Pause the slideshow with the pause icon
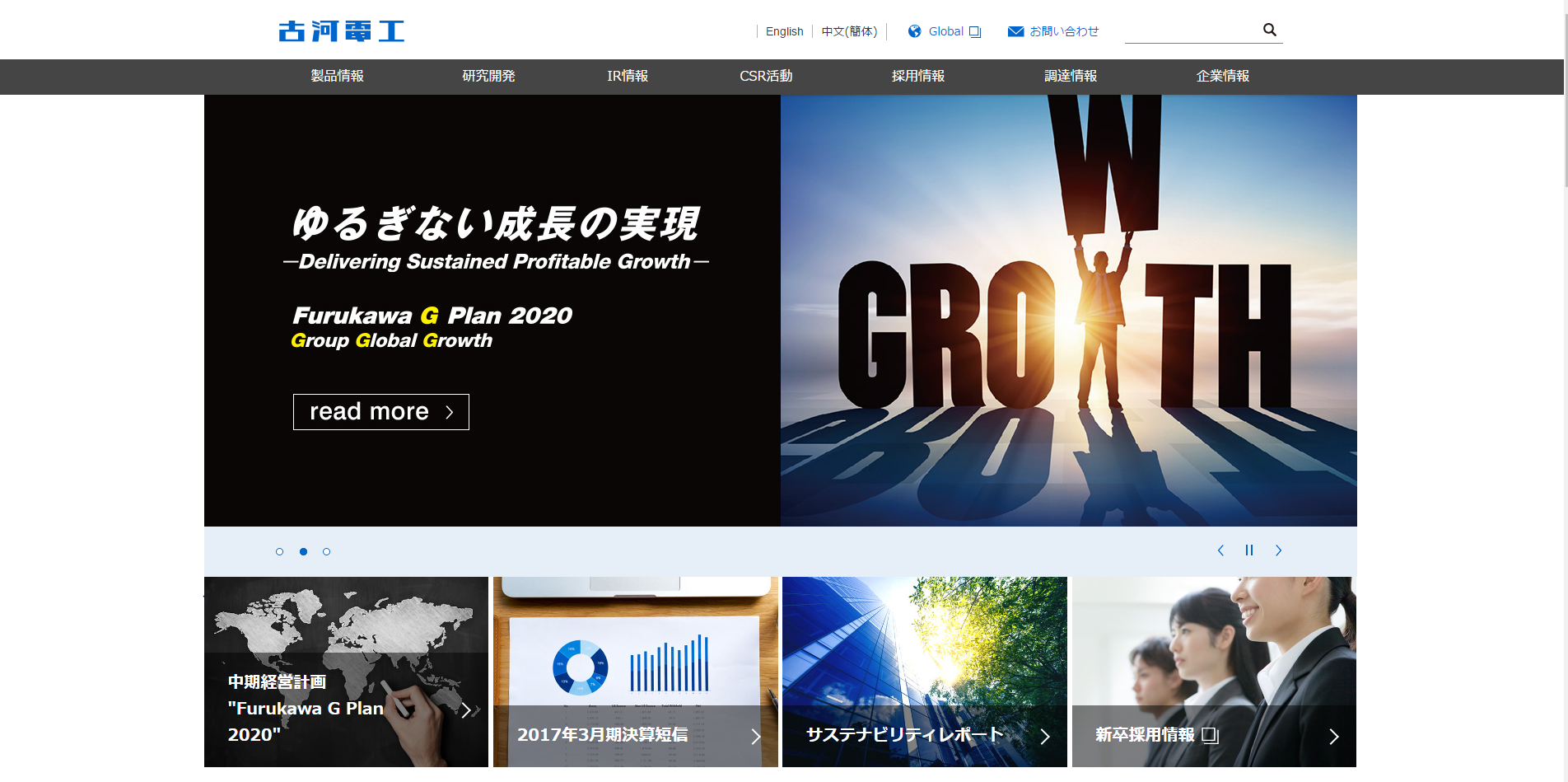Image resolution: width=1568 pixels, height=782 pixels. (1249, 550)
